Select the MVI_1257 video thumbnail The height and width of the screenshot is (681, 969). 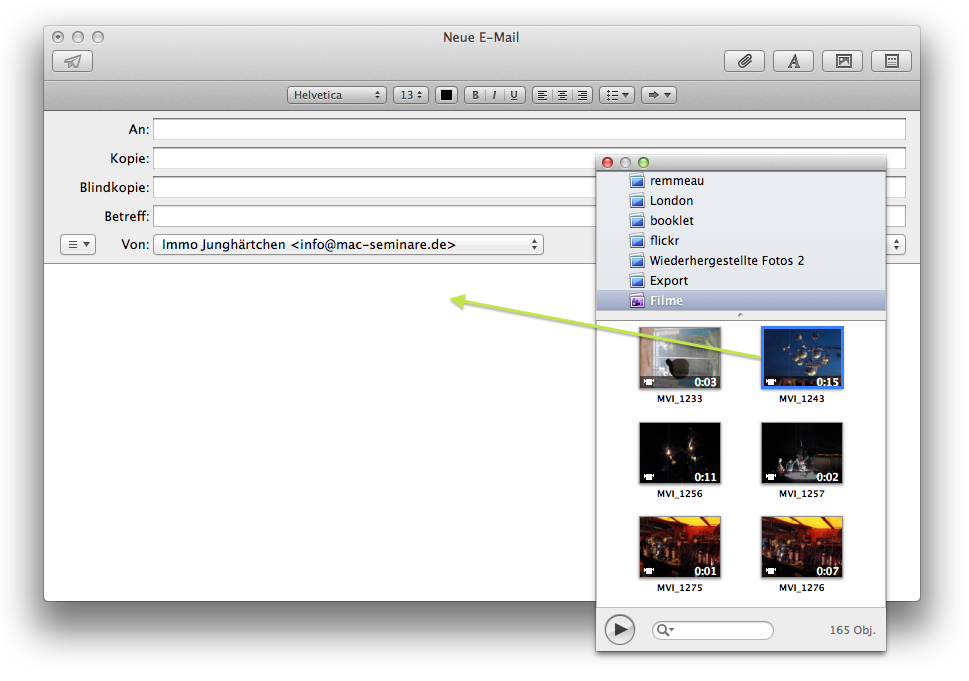[802, 453]
